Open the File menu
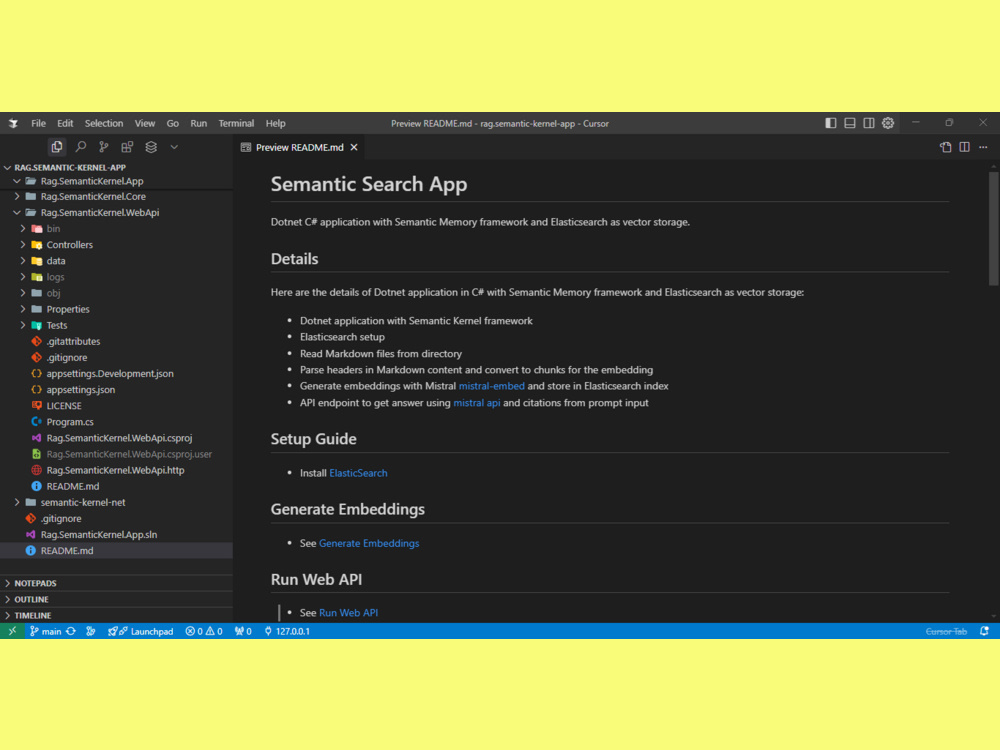This screenshot has width=1000, height=750. [x=38, y=124]
